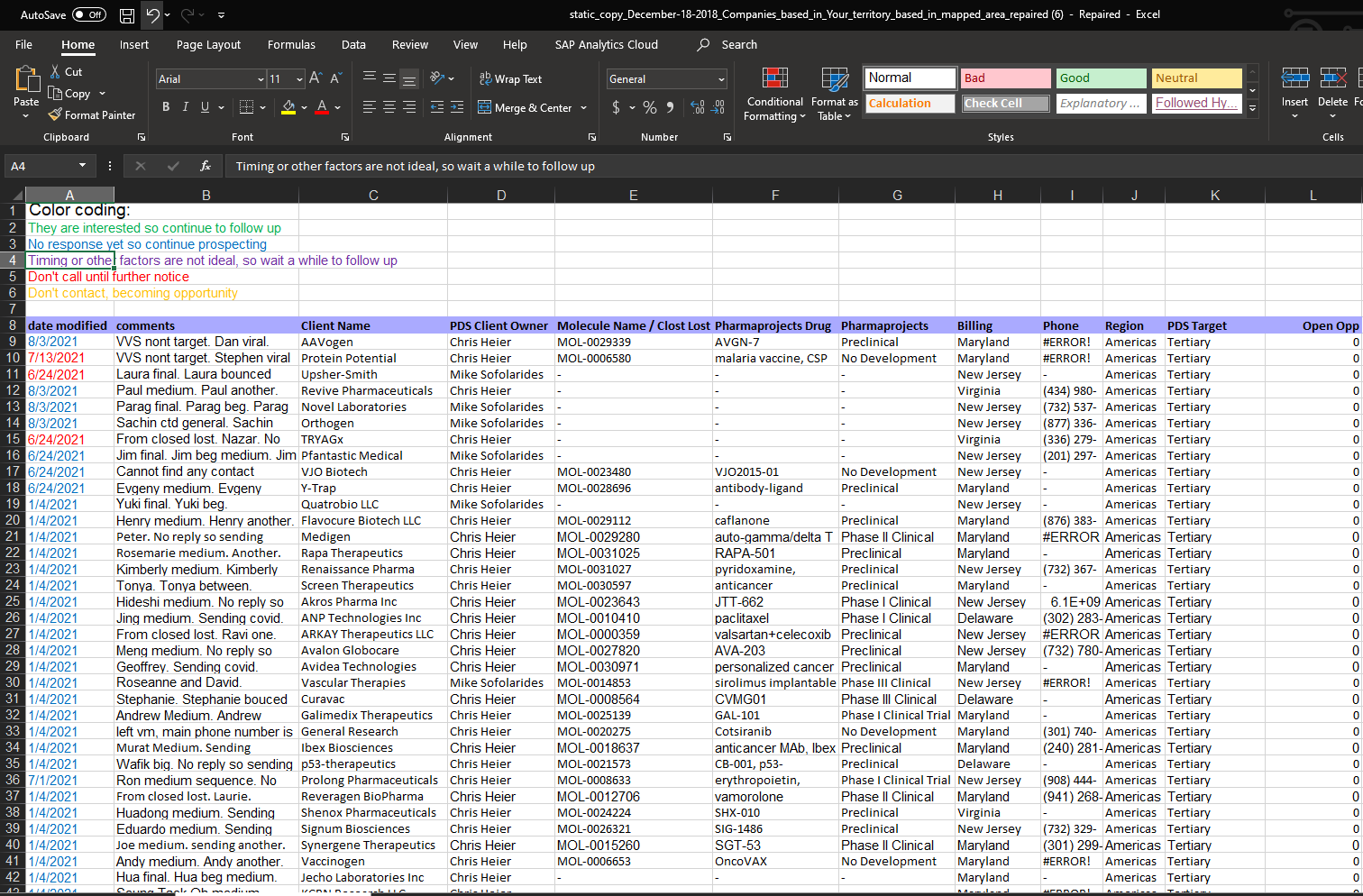Click the Undo button
Screen dimensions: 1363x896
(x=151, y=14)
